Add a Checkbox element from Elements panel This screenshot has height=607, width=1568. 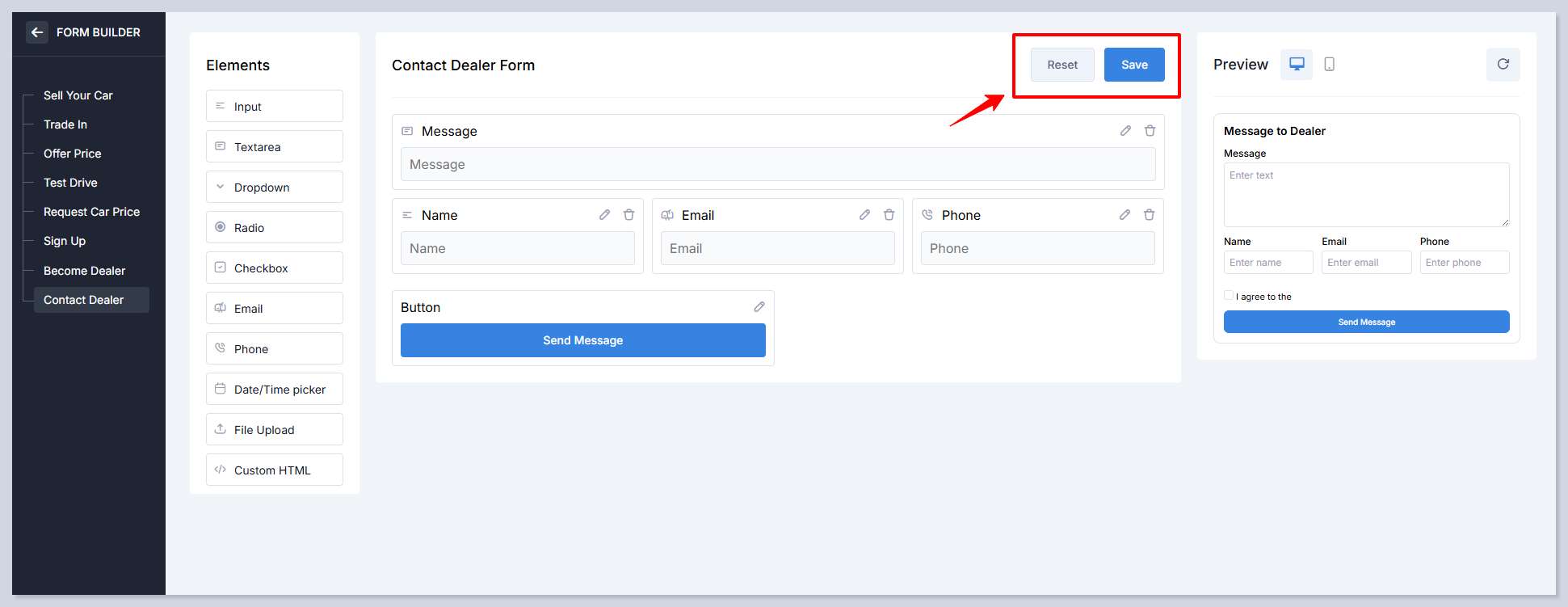click(x=274, y=268)
